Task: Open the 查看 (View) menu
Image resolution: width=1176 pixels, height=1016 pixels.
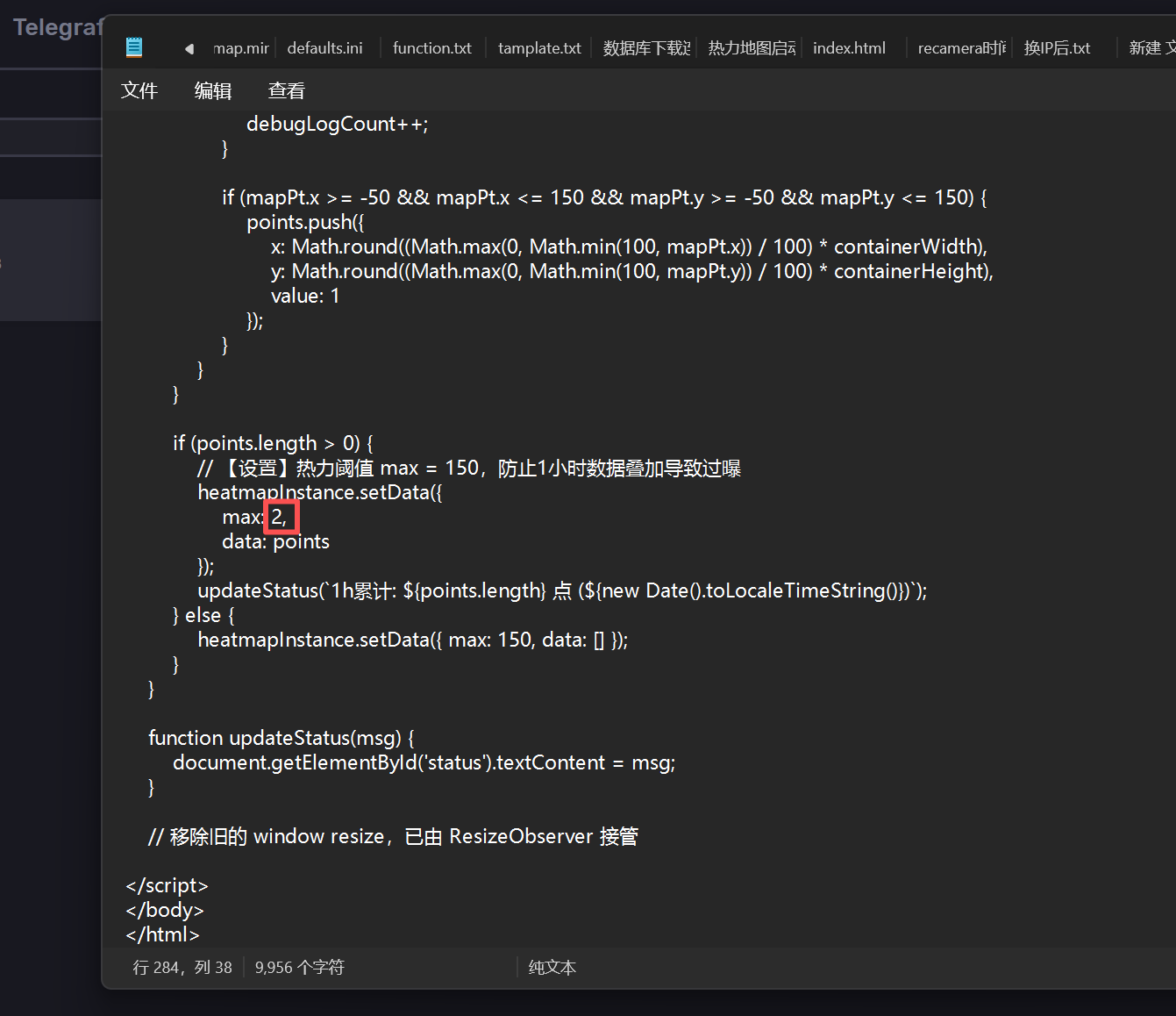Action: 286,90
